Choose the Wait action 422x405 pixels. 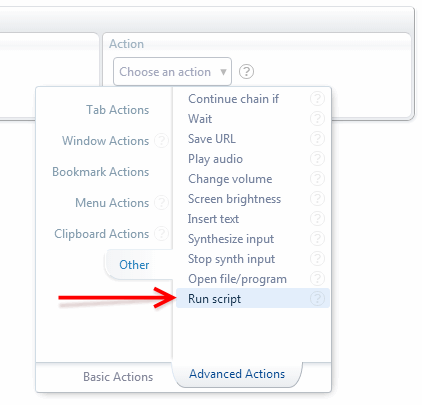point(253,119)
